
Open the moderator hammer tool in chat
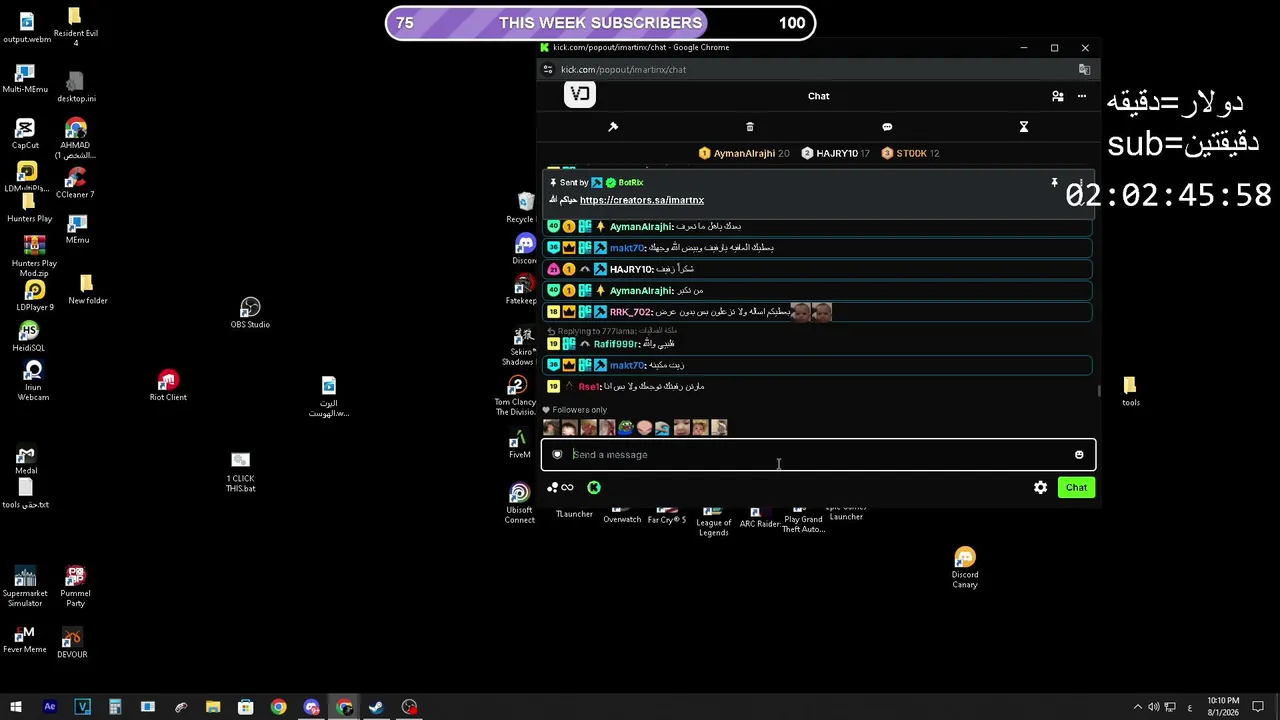613,127
